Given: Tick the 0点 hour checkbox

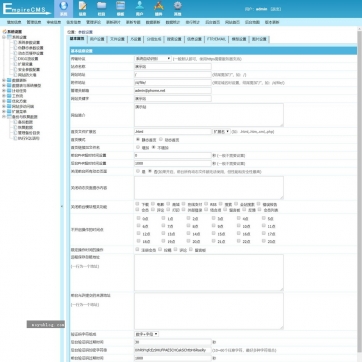Looking at the screenshot, I should (138, 218).
